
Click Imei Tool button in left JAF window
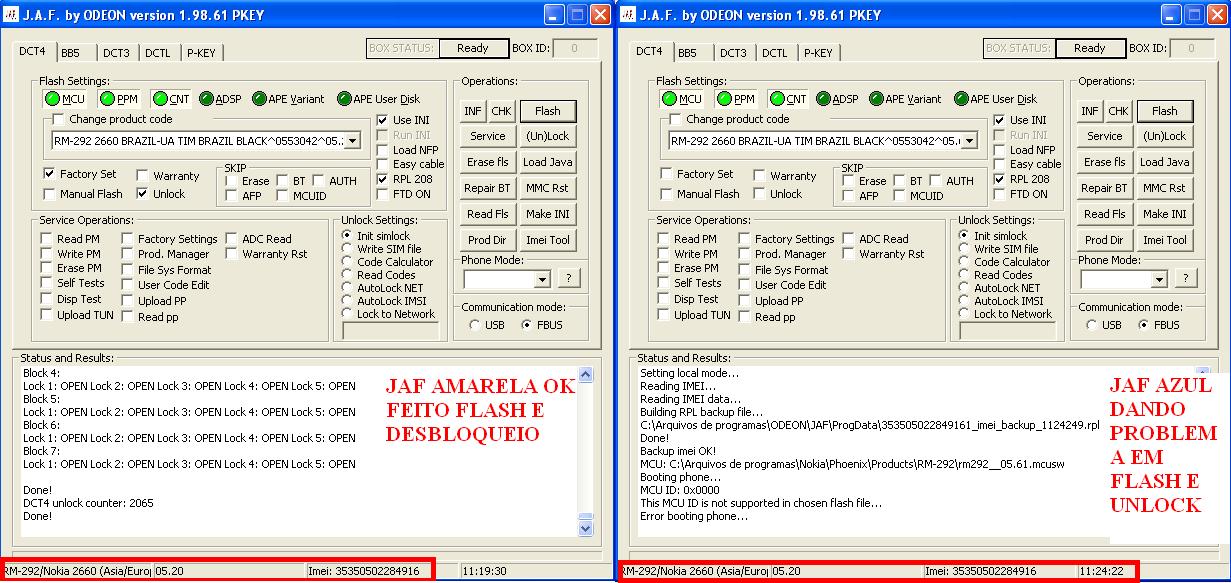(548, 240)
